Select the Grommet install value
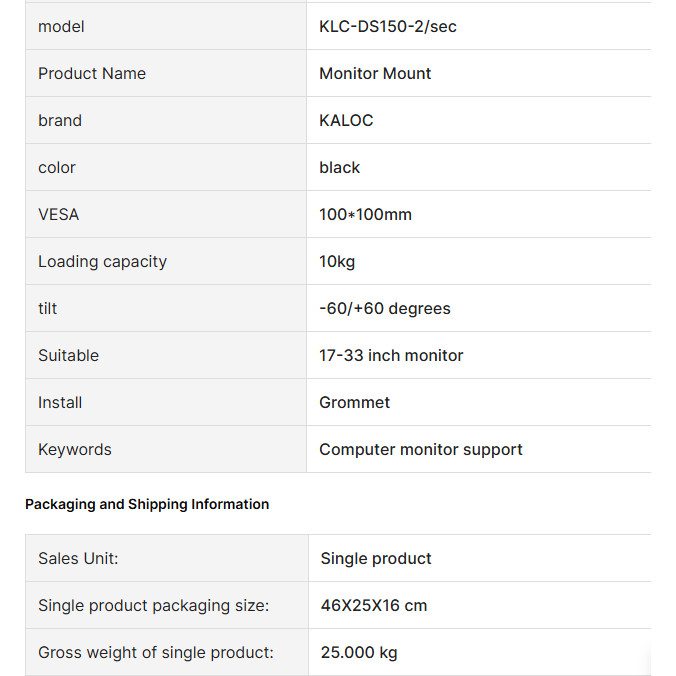676x676 pixels. pyautogui.click(x=354, y=403)
